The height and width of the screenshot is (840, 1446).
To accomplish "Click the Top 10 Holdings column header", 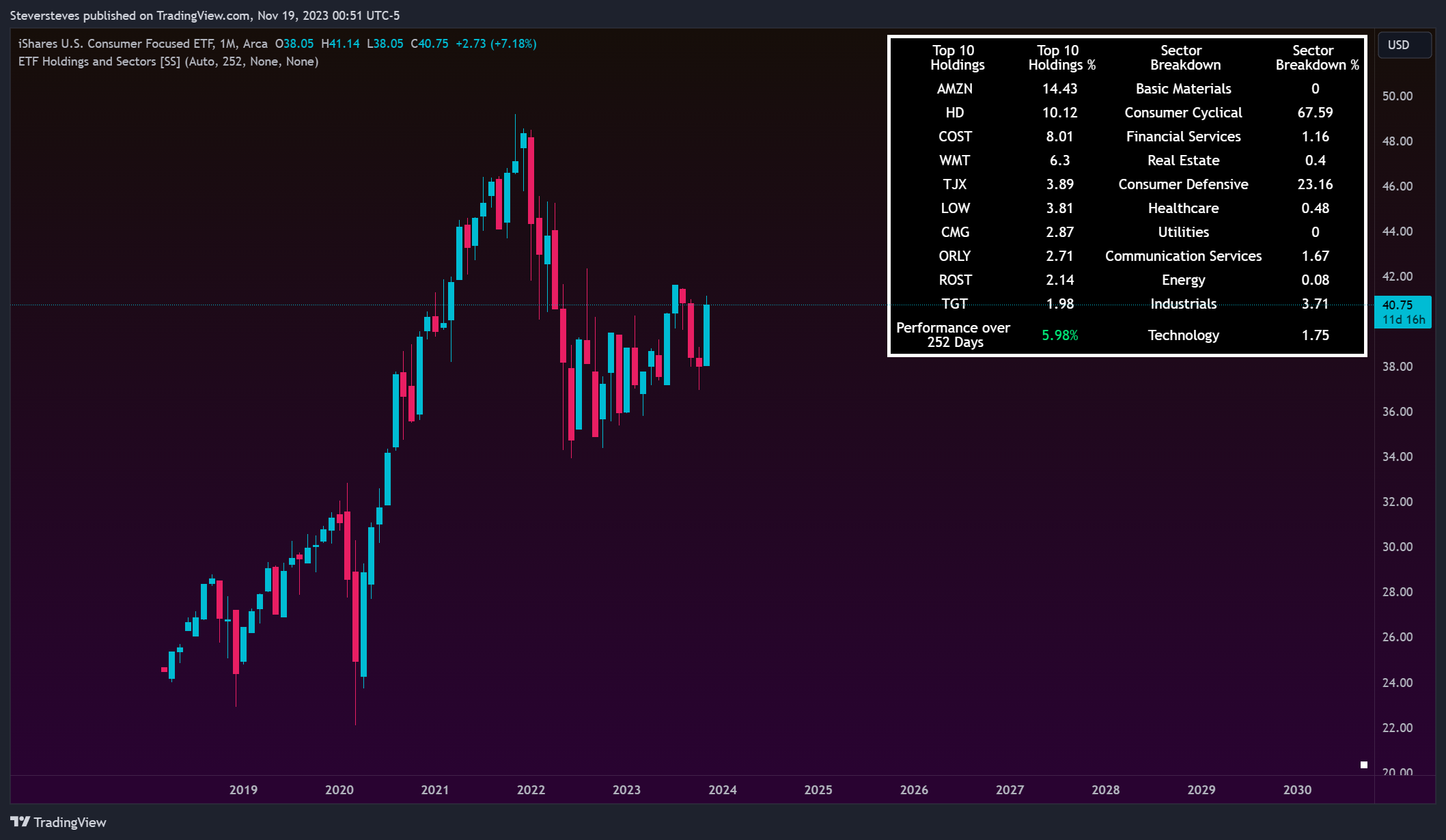I will (x=956, y=58).
